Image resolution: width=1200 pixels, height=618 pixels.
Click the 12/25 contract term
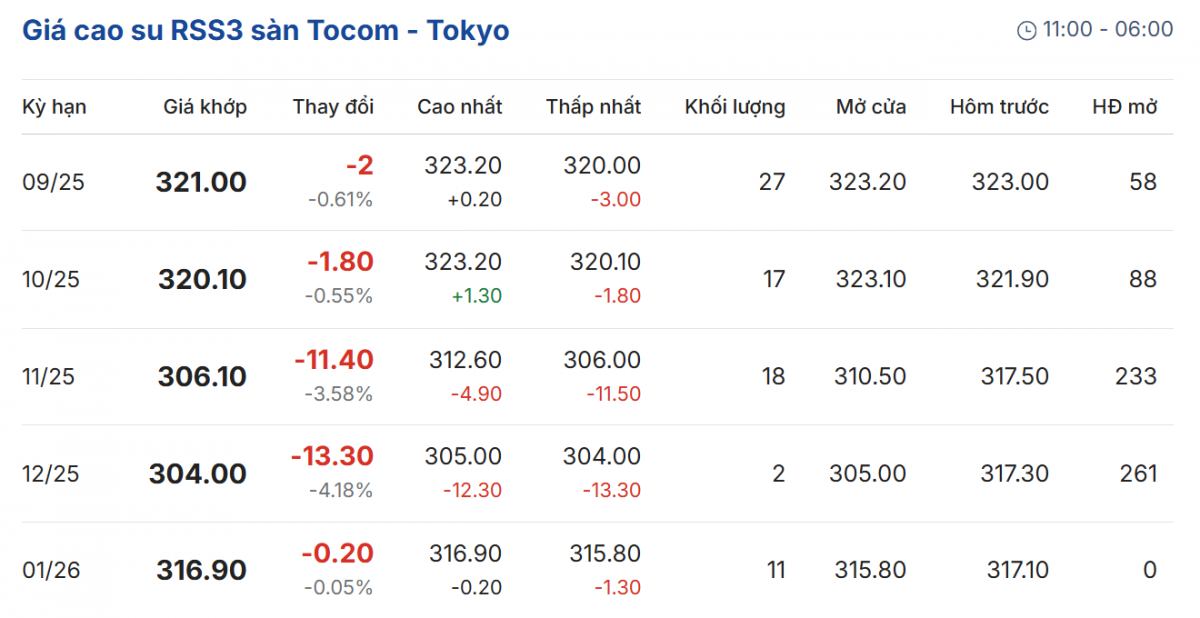coord(50,474)
